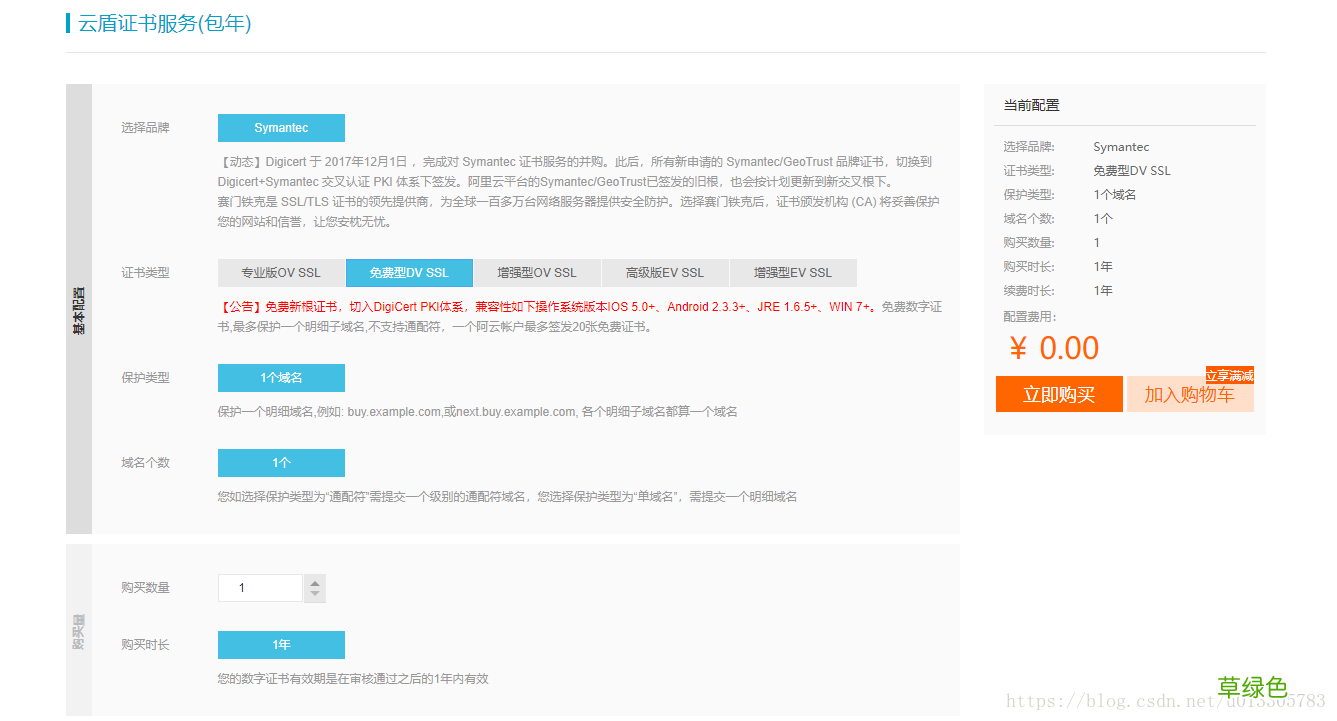The width and height of the screenshot is (1337, 721).
Task: Open the 购买 sidebar section
Action: [78, 628]
